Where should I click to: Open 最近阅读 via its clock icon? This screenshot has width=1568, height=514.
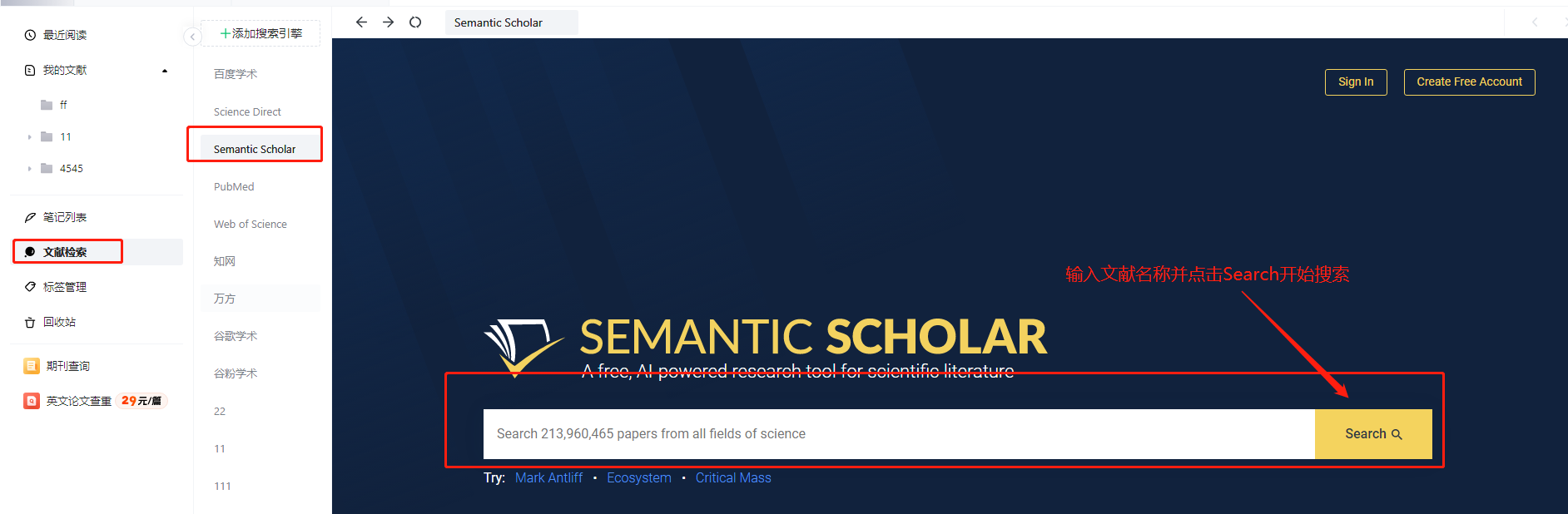(30, 35)
